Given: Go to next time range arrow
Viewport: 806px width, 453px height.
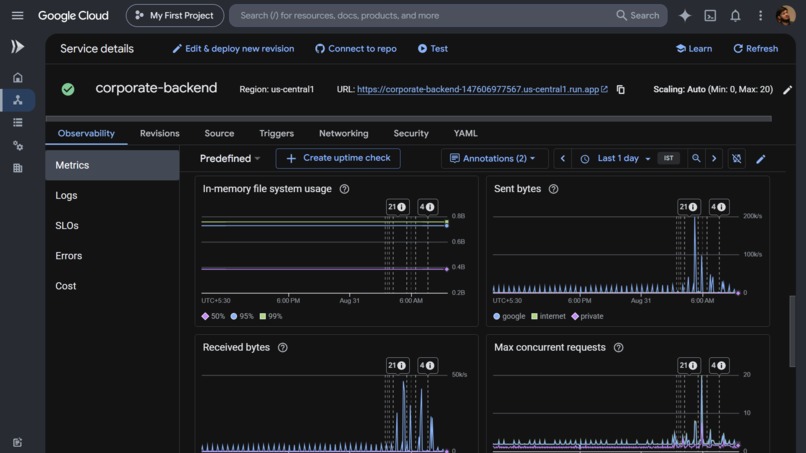Looking at the screenshot, I should coord(713,158).
